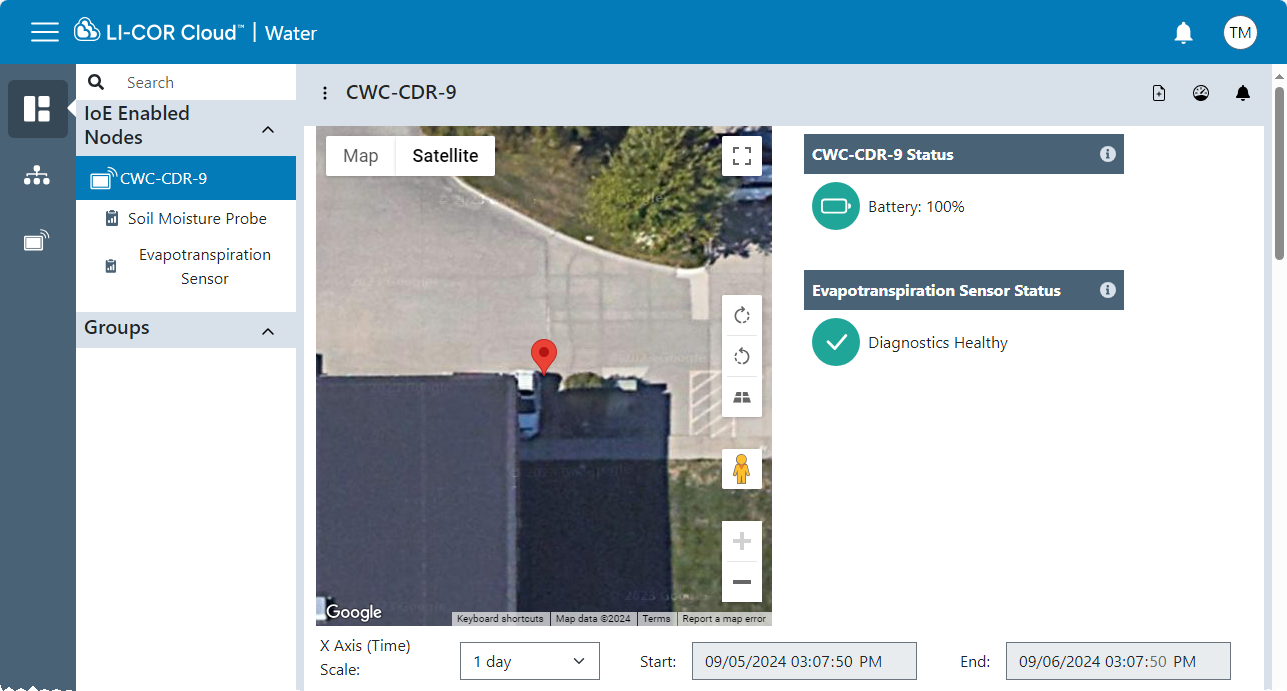Select the dashboard icon in the left sidebar
Image resolution: width=1287 pixels, height=691 pixels.
pos(37,109)
